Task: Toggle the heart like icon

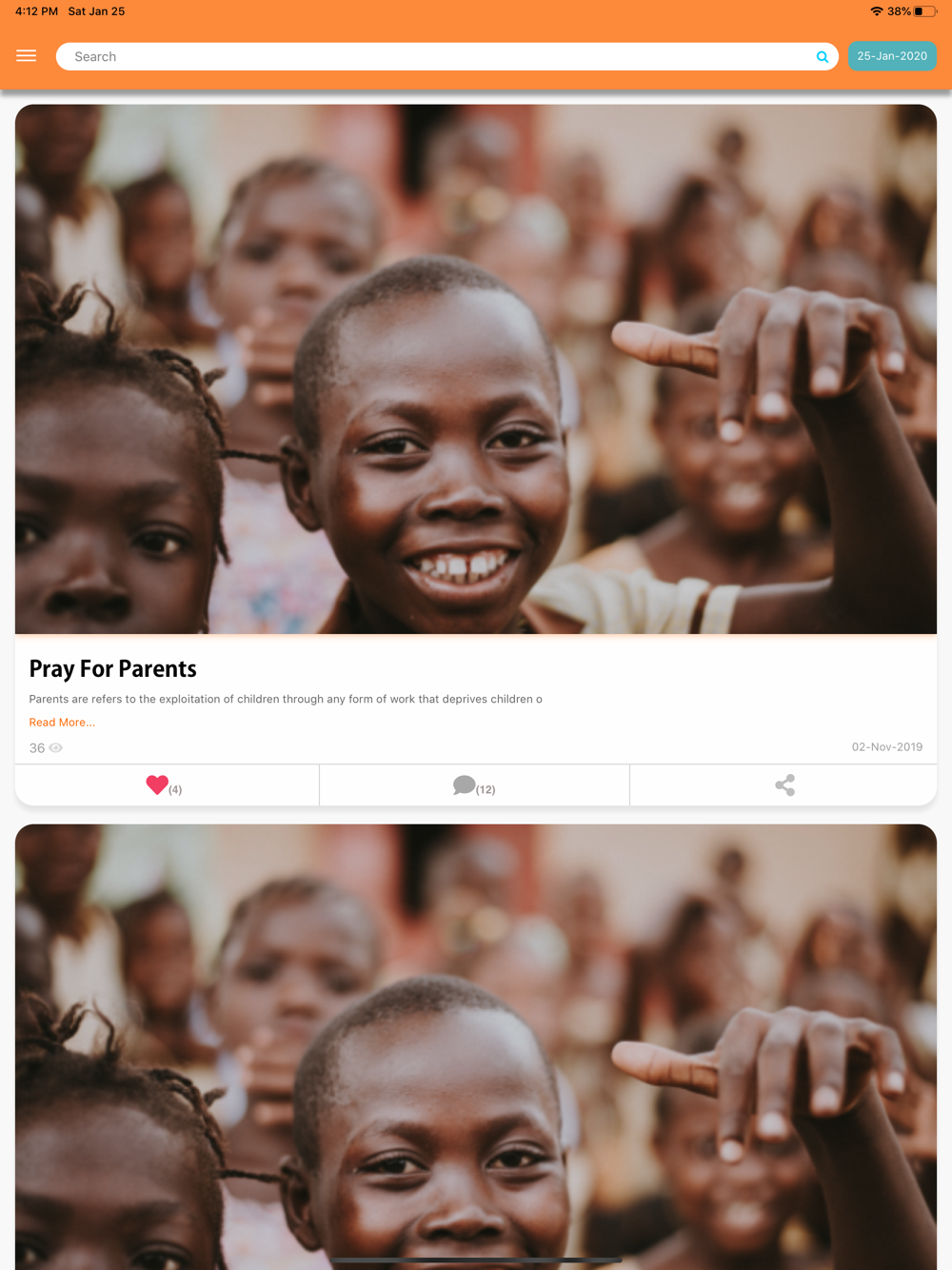Action: pyautogui.click(x=157, y=784)
